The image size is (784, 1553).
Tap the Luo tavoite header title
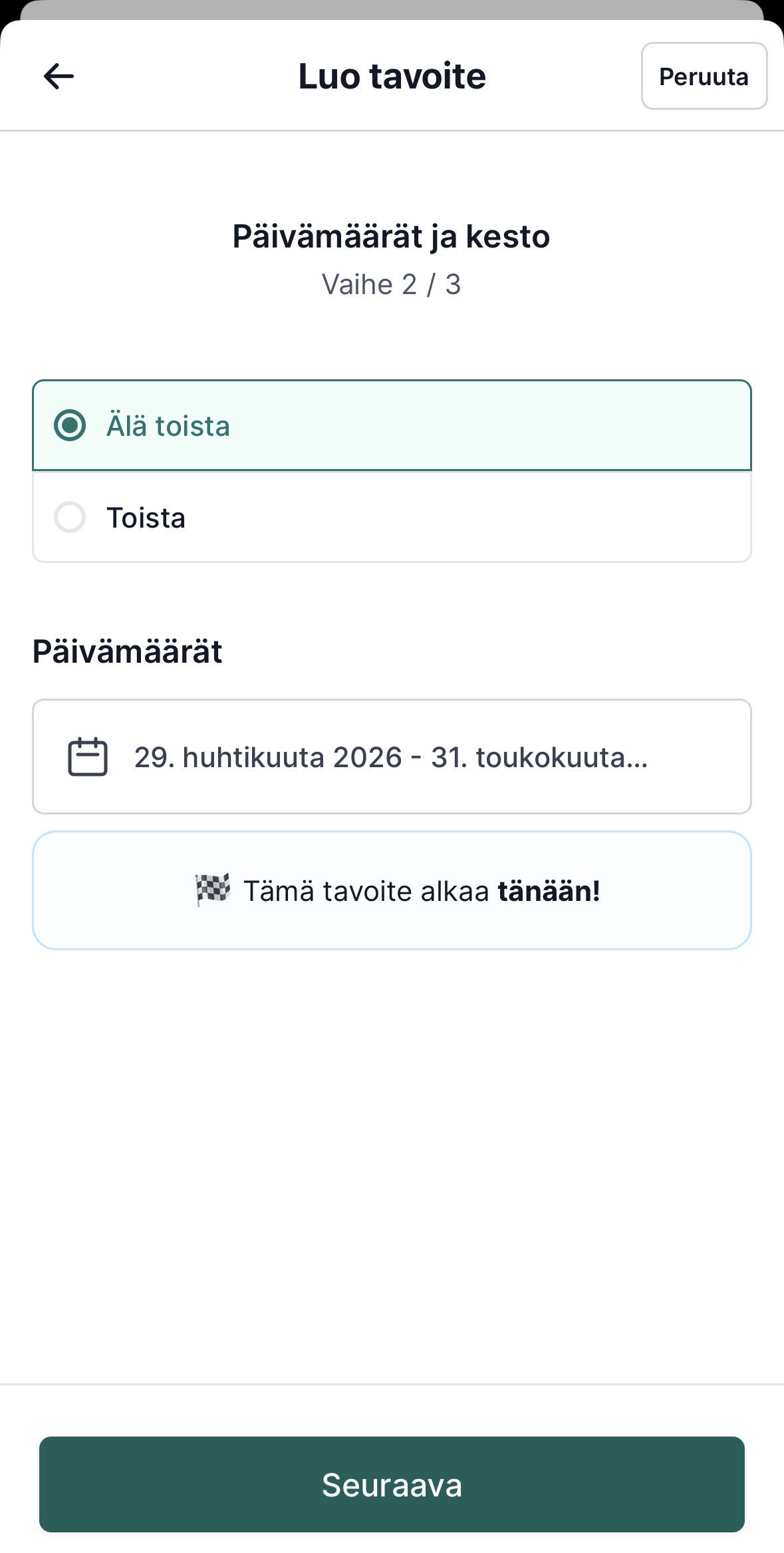click(392, 75)
